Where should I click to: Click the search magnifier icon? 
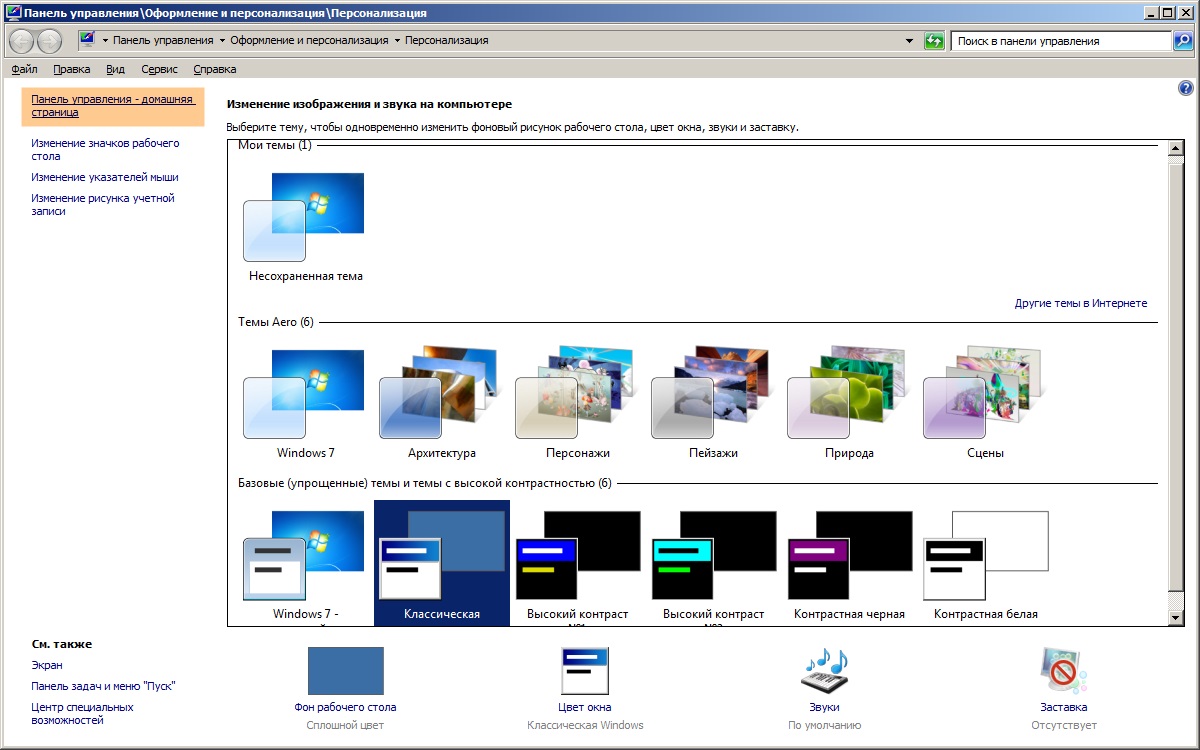[1182, 41]
